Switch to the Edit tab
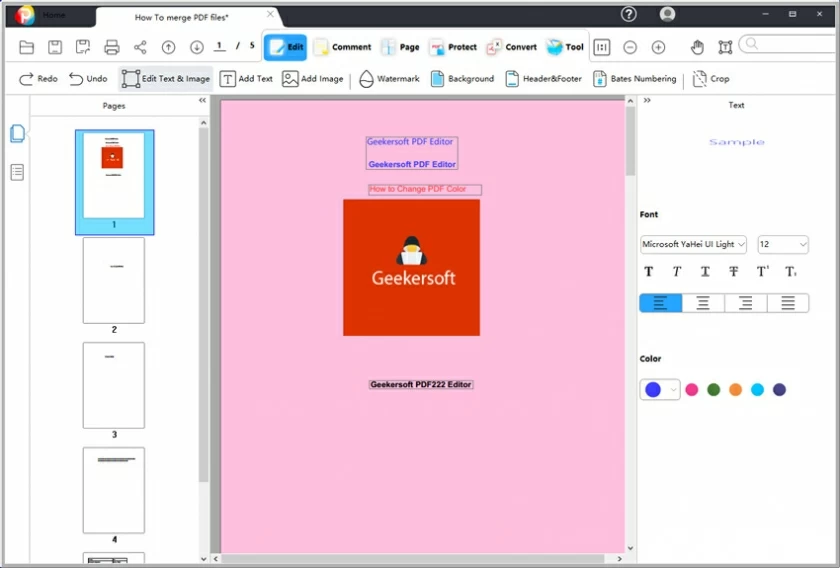The height and width of the screenshot is (568, 840). (286, 47)
